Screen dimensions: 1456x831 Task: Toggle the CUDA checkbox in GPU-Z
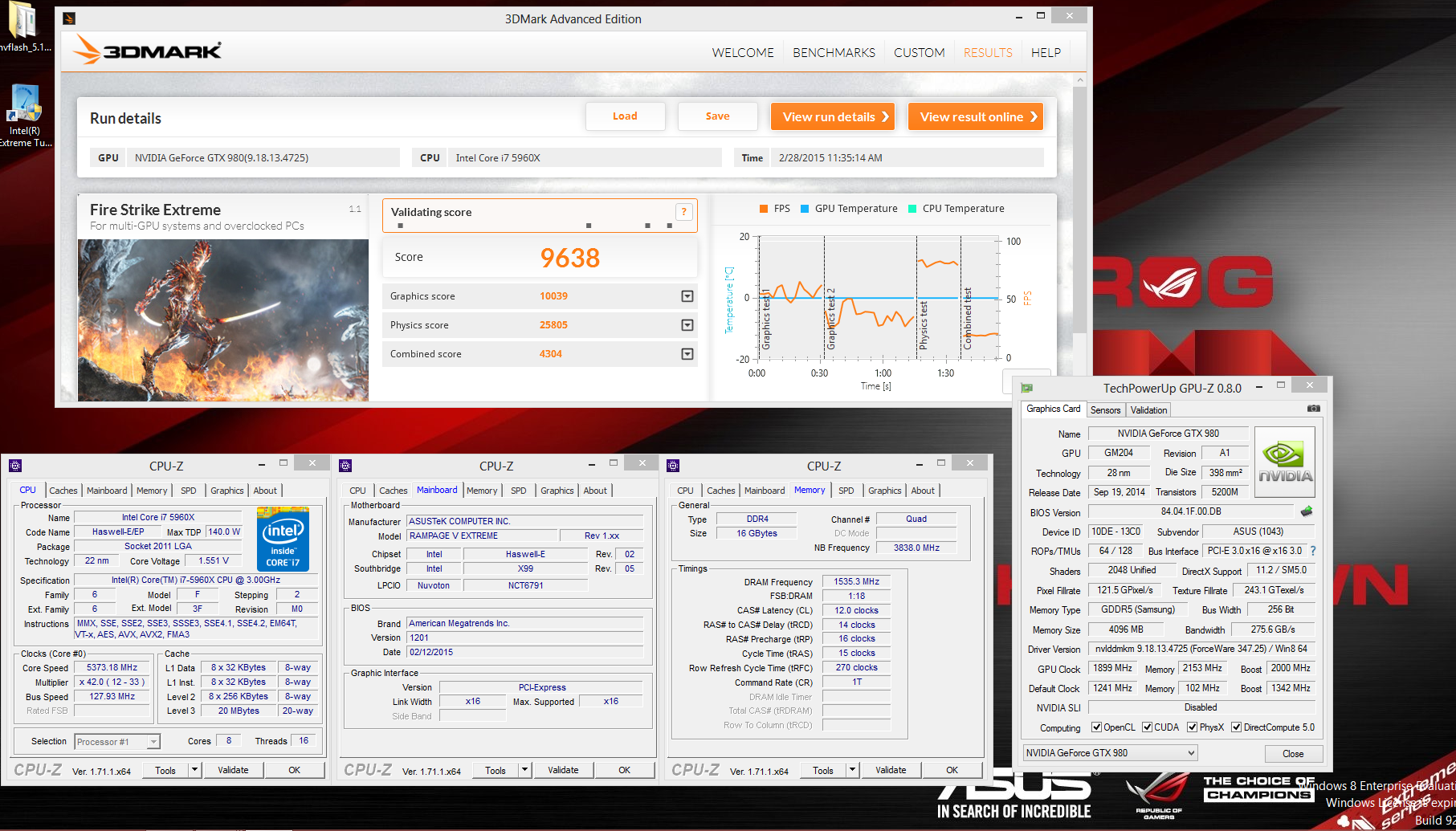pos(1147,727)
